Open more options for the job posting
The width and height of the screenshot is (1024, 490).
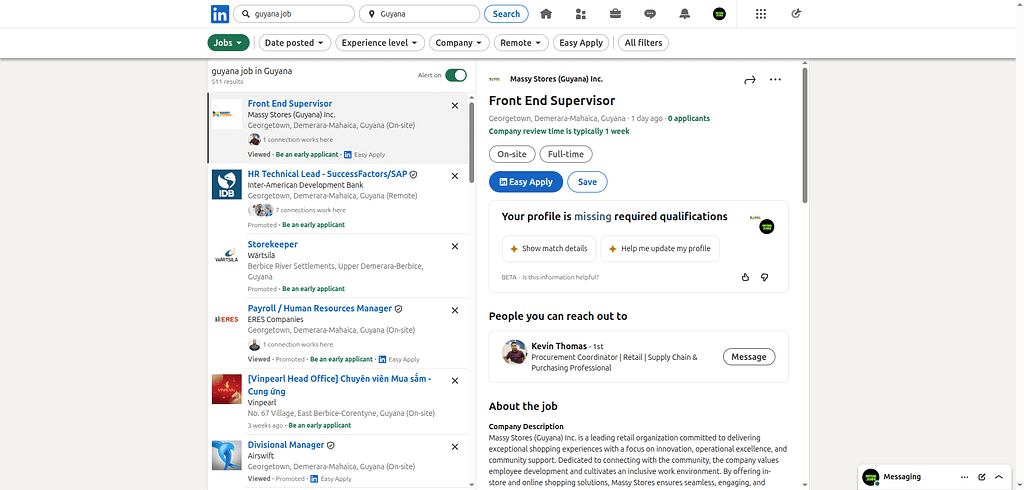tap(775, 80)
